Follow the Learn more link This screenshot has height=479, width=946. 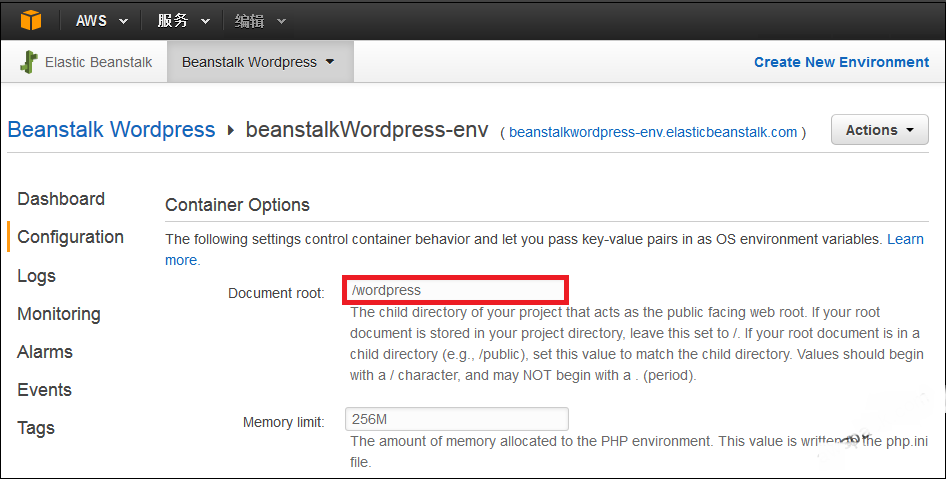click(x=905, y=239)
